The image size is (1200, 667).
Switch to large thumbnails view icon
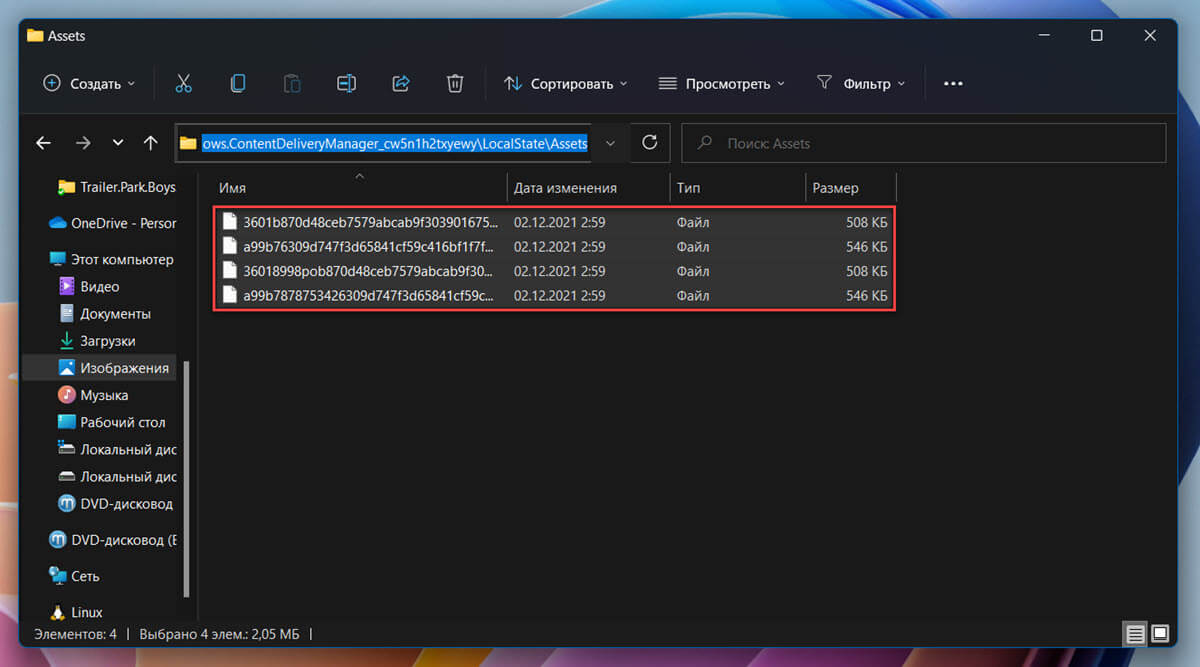point(1160,634)
